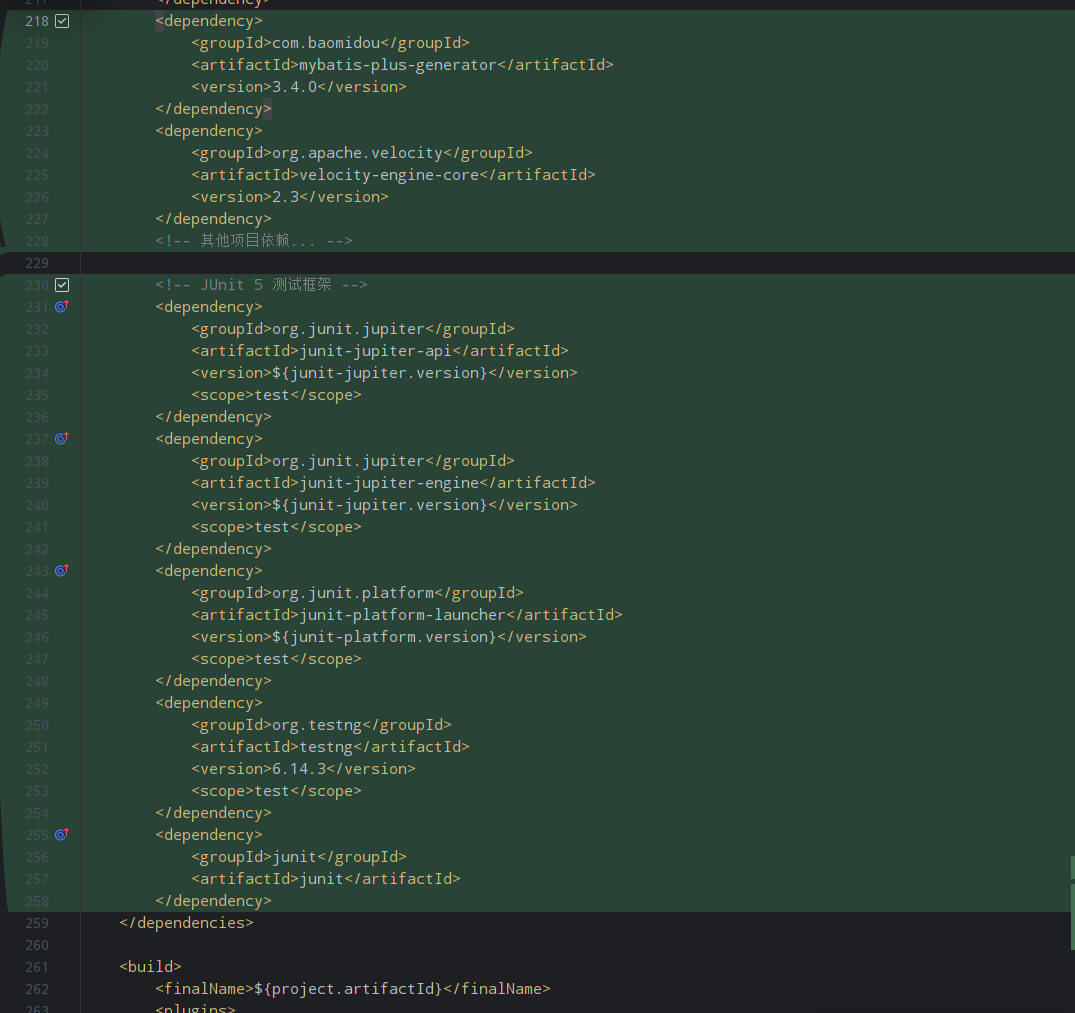Image resolution: width=1075 pixels, height=1013 pixels.
Task: Click line number 229 in the gutter
Action: pos(37,262)
